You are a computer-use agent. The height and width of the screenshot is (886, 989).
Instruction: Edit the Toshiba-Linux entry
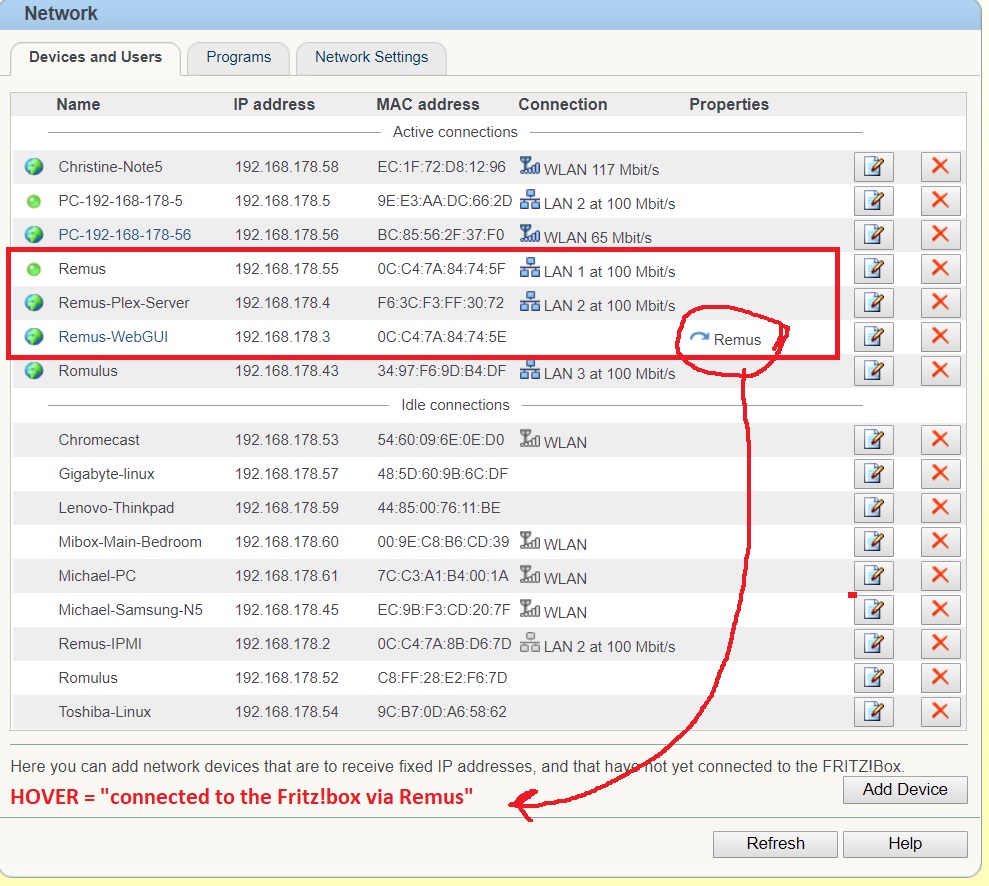(x=874, y=713)
